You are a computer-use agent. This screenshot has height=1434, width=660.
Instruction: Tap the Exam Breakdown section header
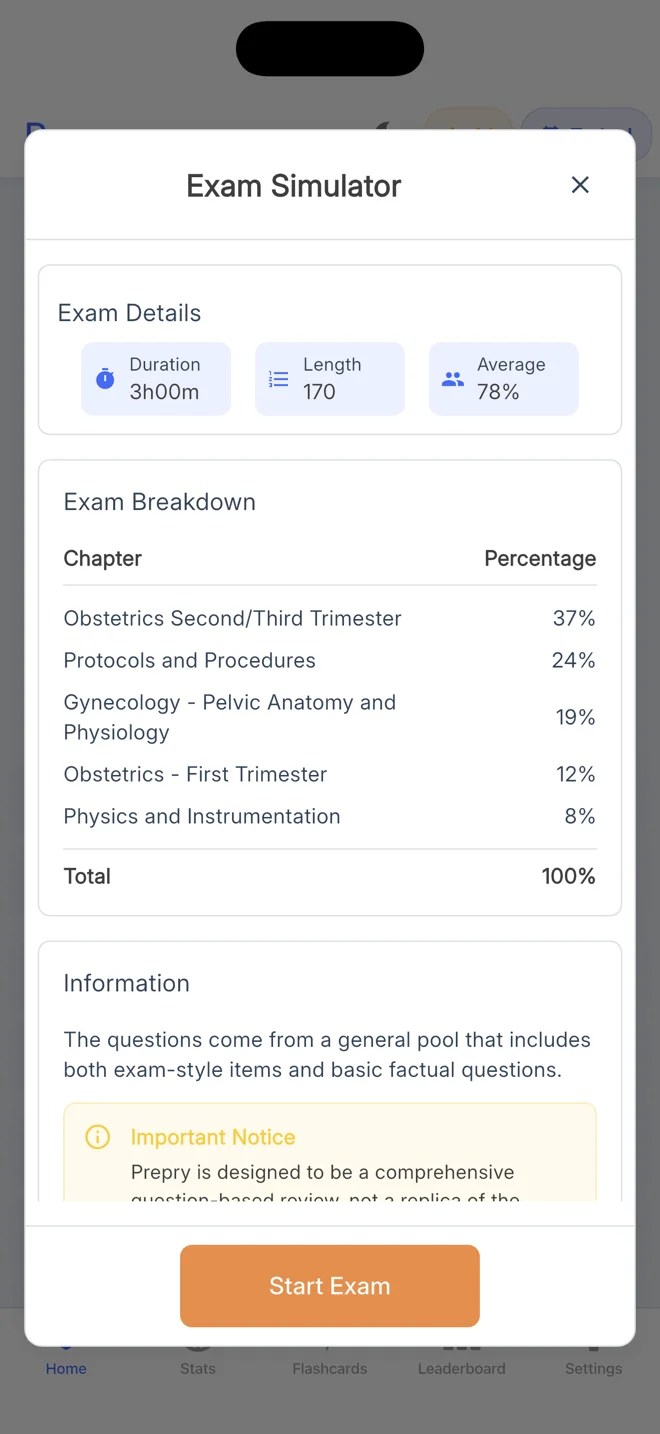(x=159, y=501)
